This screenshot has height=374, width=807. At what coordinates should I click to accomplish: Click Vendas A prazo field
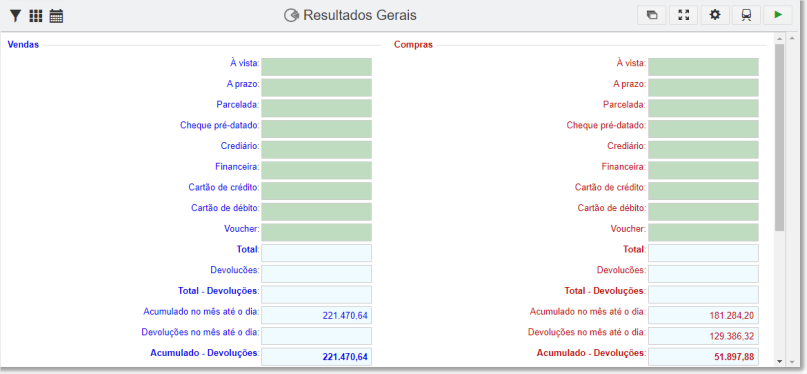pyautogui.click(x=317, y=87)
